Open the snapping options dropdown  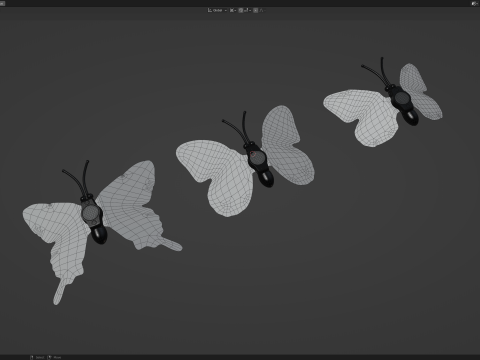pos(247,10)
